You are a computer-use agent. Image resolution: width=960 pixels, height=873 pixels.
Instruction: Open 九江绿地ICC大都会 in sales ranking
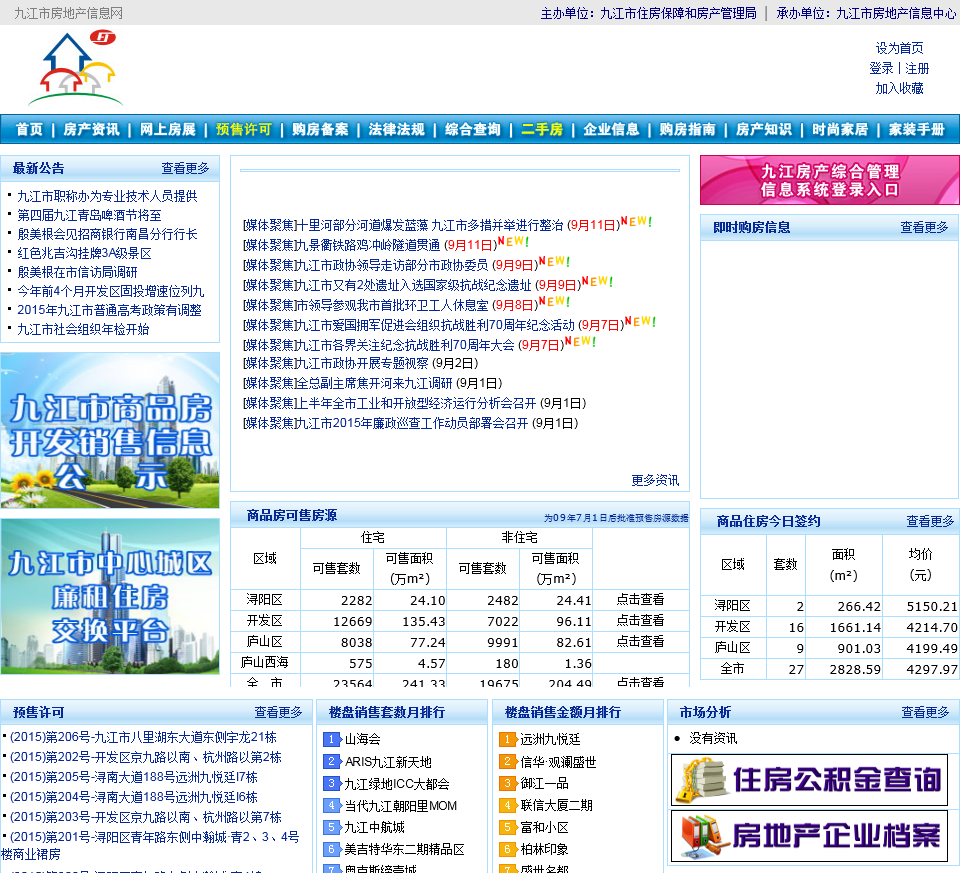[x=397, y=784]
